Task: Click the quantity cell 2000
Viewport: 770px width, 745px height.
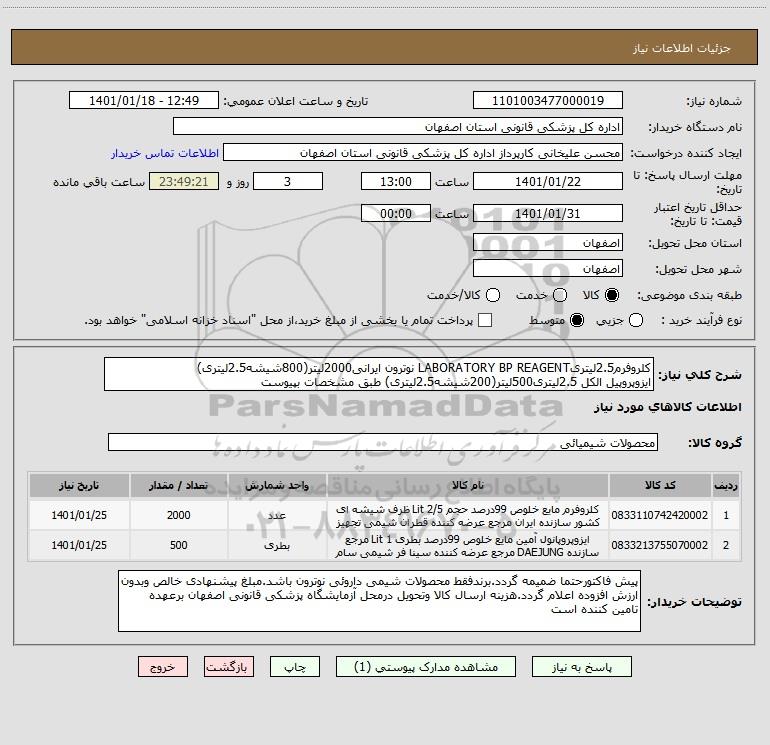Action: [x=178, y=515]
